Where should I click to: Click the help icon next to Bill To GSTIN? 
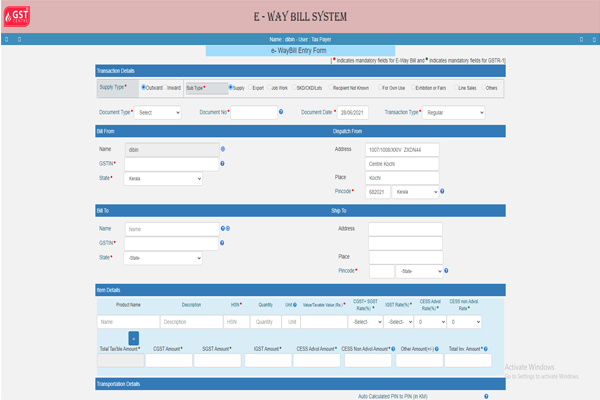coord(222,243)
